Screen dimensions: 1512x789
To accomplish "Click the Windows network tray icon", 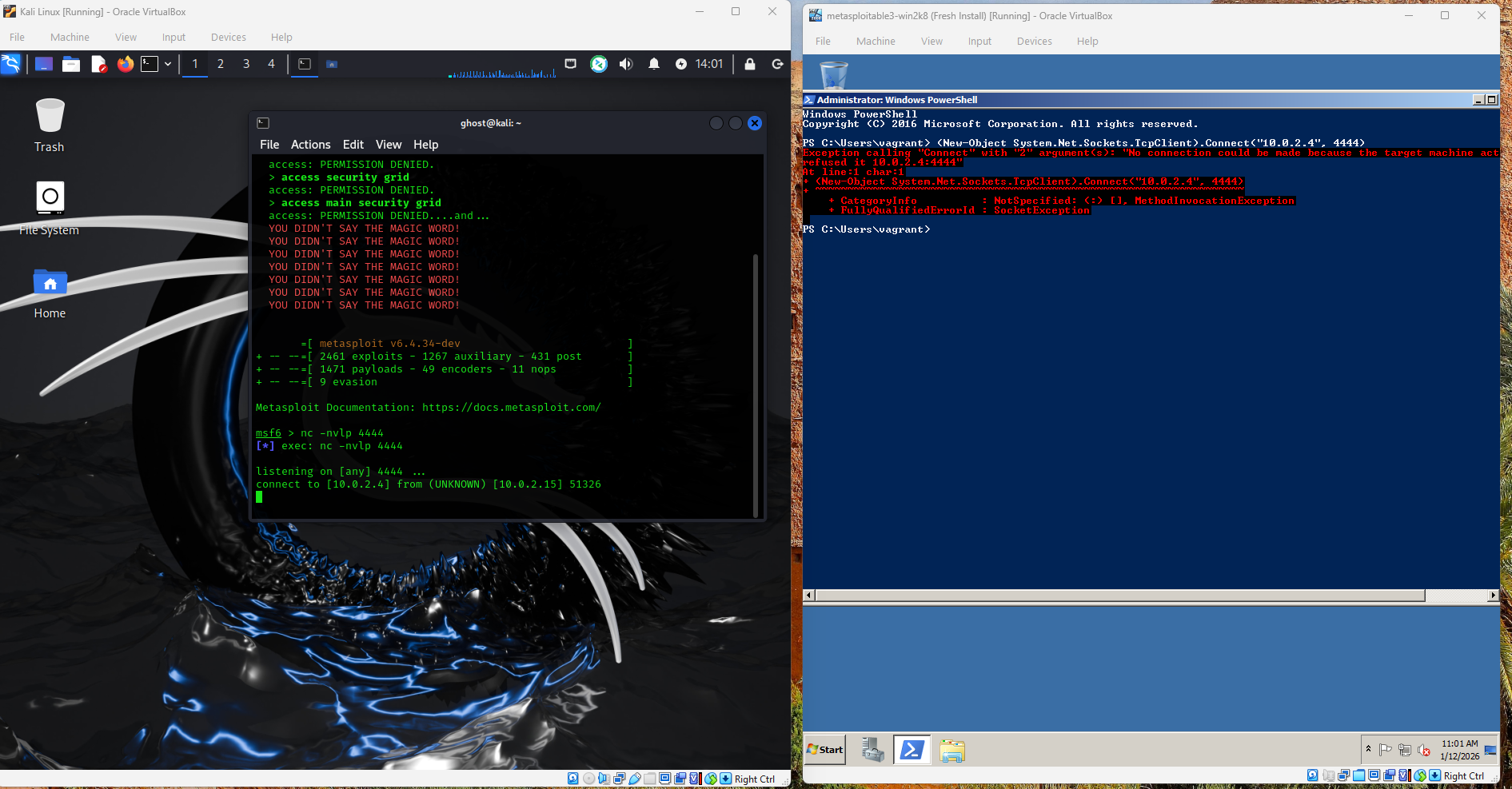I will 1405,750.
